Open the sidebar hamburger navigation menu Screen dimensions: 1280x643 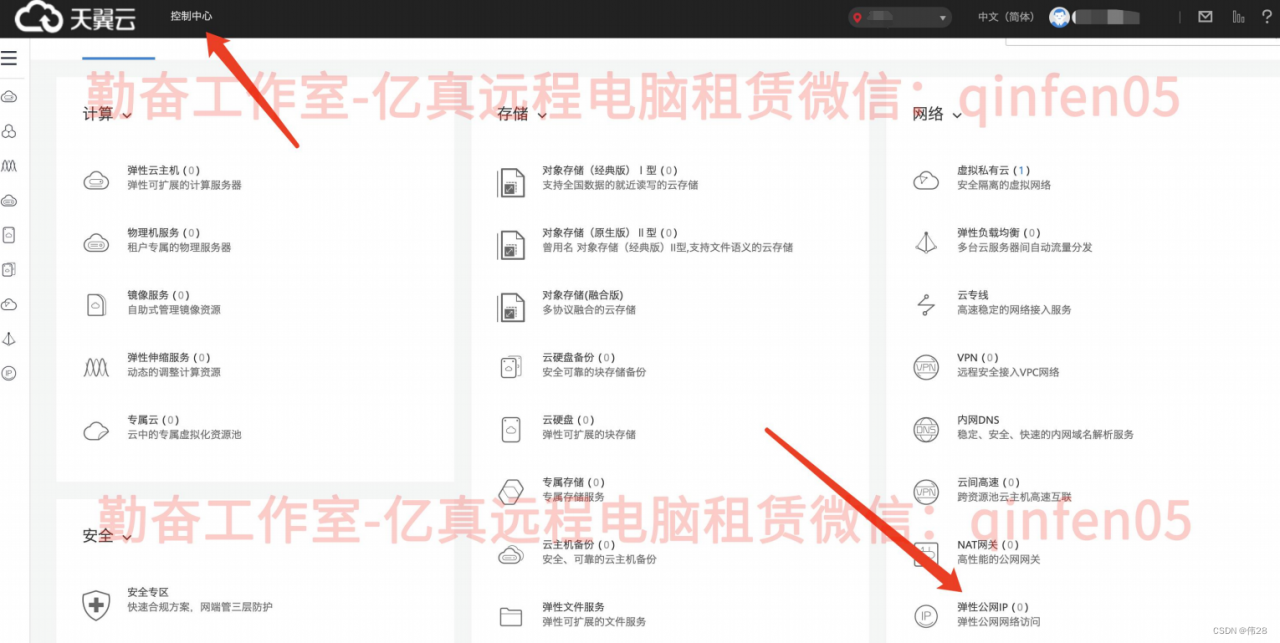[x=11, y=57]
